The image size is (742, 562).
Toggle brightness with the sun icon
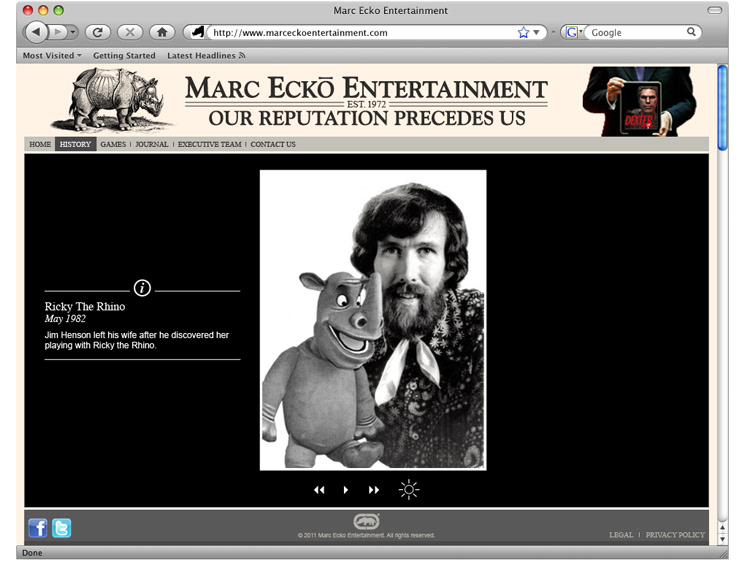click(409, 490)
